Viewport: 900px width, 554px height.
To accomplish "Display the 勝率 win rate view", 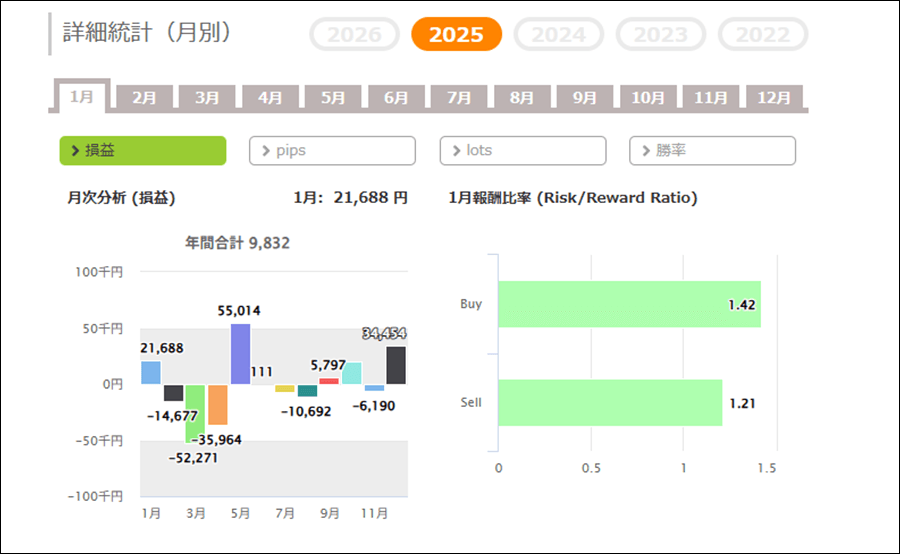I will point(712,151).
